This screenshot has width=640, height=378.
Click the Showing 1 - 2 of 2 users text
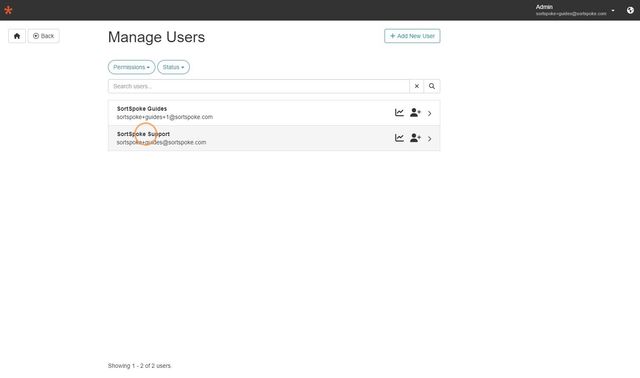[x=139, y=366]
